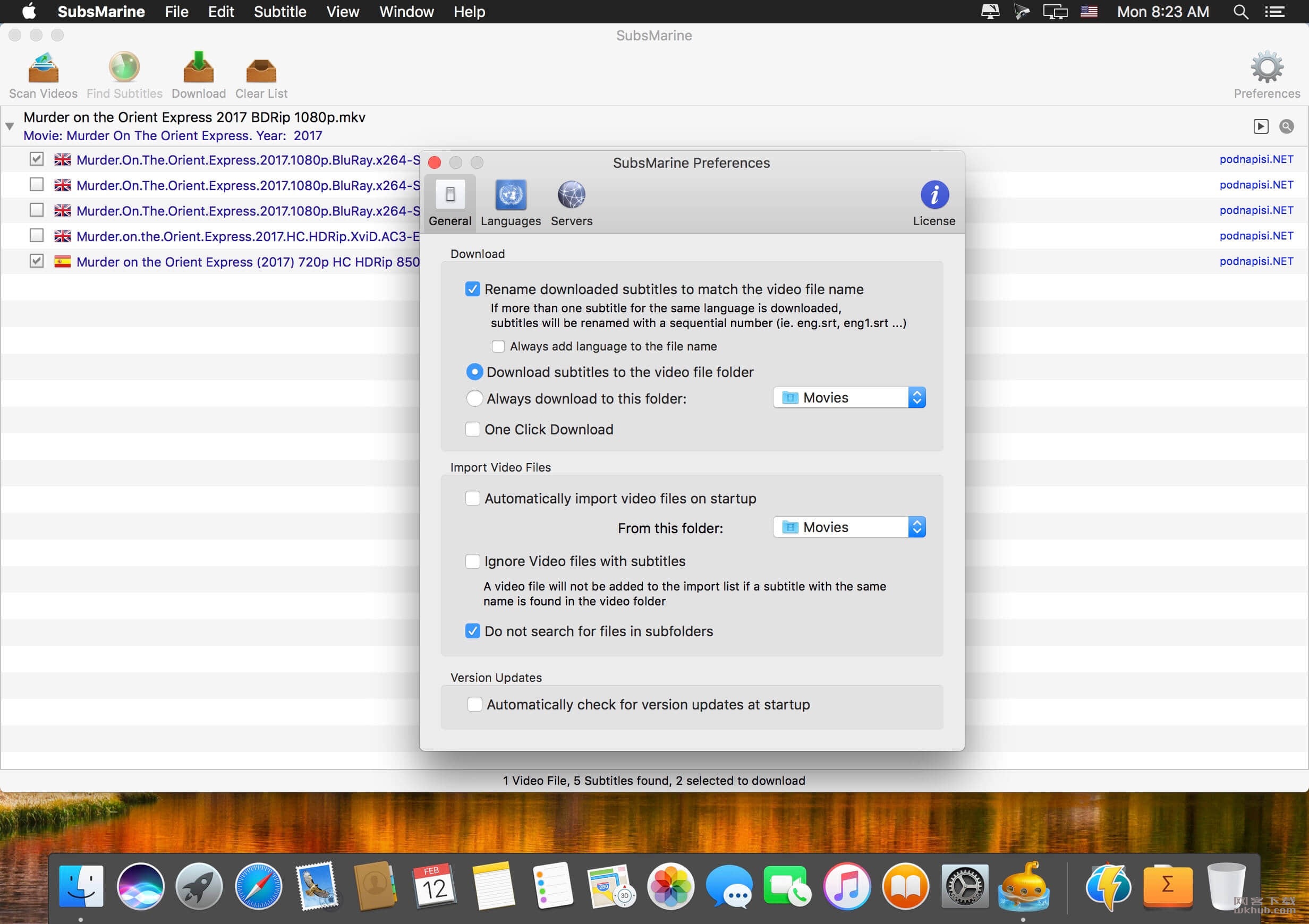Switch to the General preferences tab
The width and height of the screenshot is (1309, 924).
pos(450,203)
